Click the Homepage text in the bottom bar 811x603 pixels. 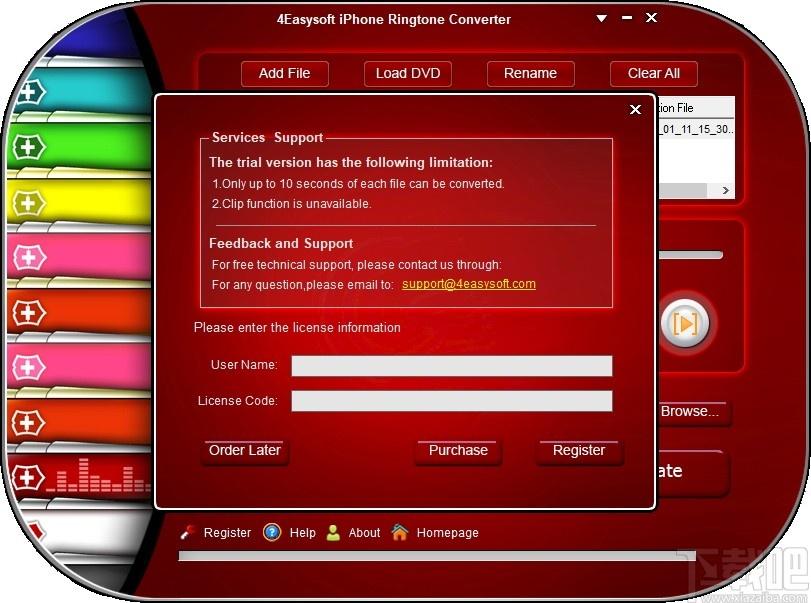(447, 533)
